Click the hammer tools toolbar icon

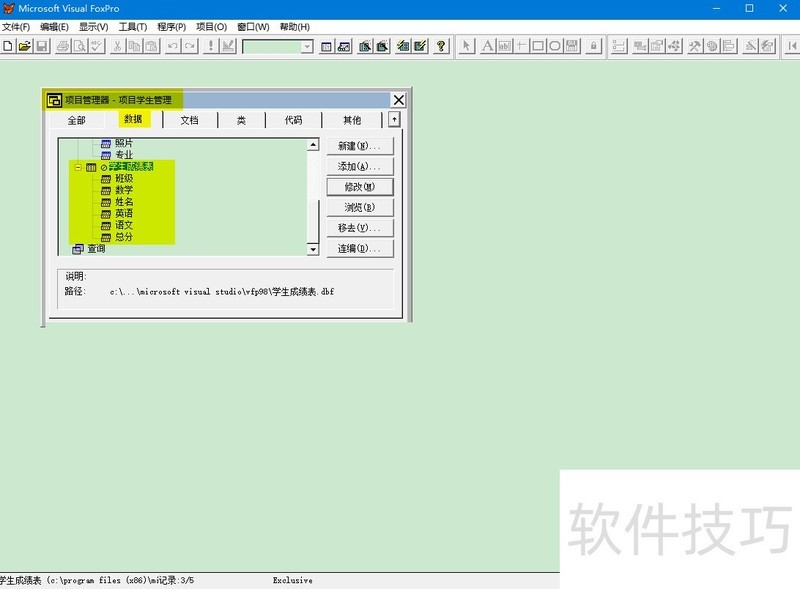[694, 46]
